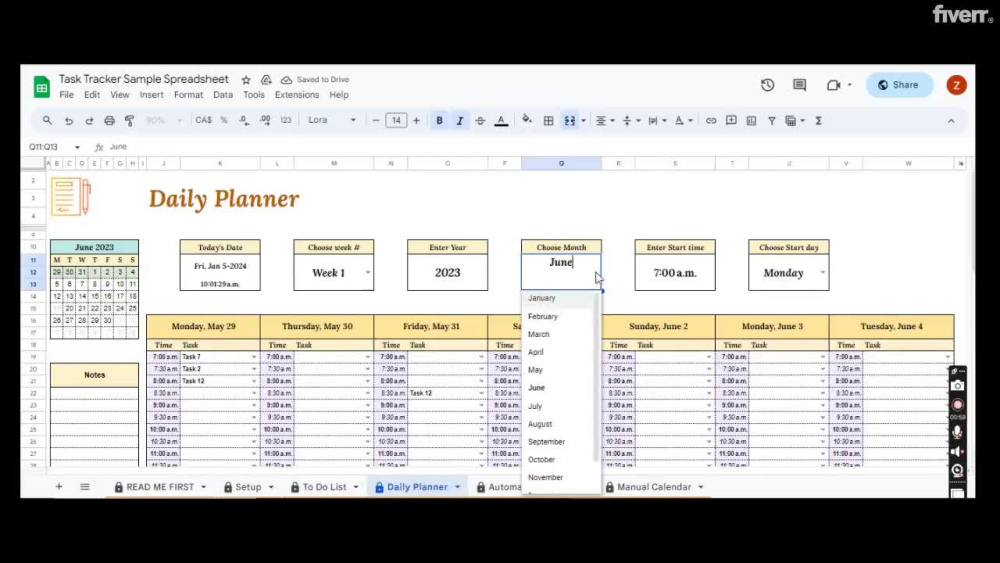Click the move to folder icon
Image resolution: width=1000 pixels, height=563 pixels.
coord(266,80)
